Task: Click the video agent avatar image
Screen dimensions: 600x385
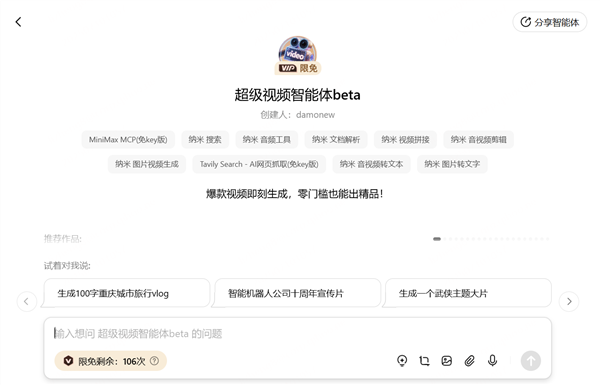Action: pos(297,50)
